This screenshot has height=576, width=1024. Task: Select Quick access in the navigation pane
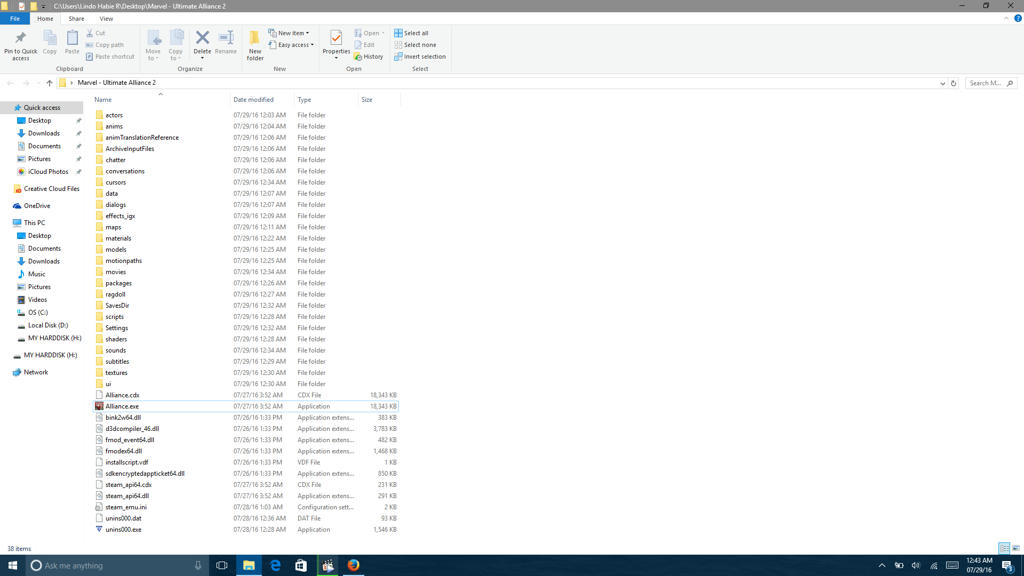(42, 108)
